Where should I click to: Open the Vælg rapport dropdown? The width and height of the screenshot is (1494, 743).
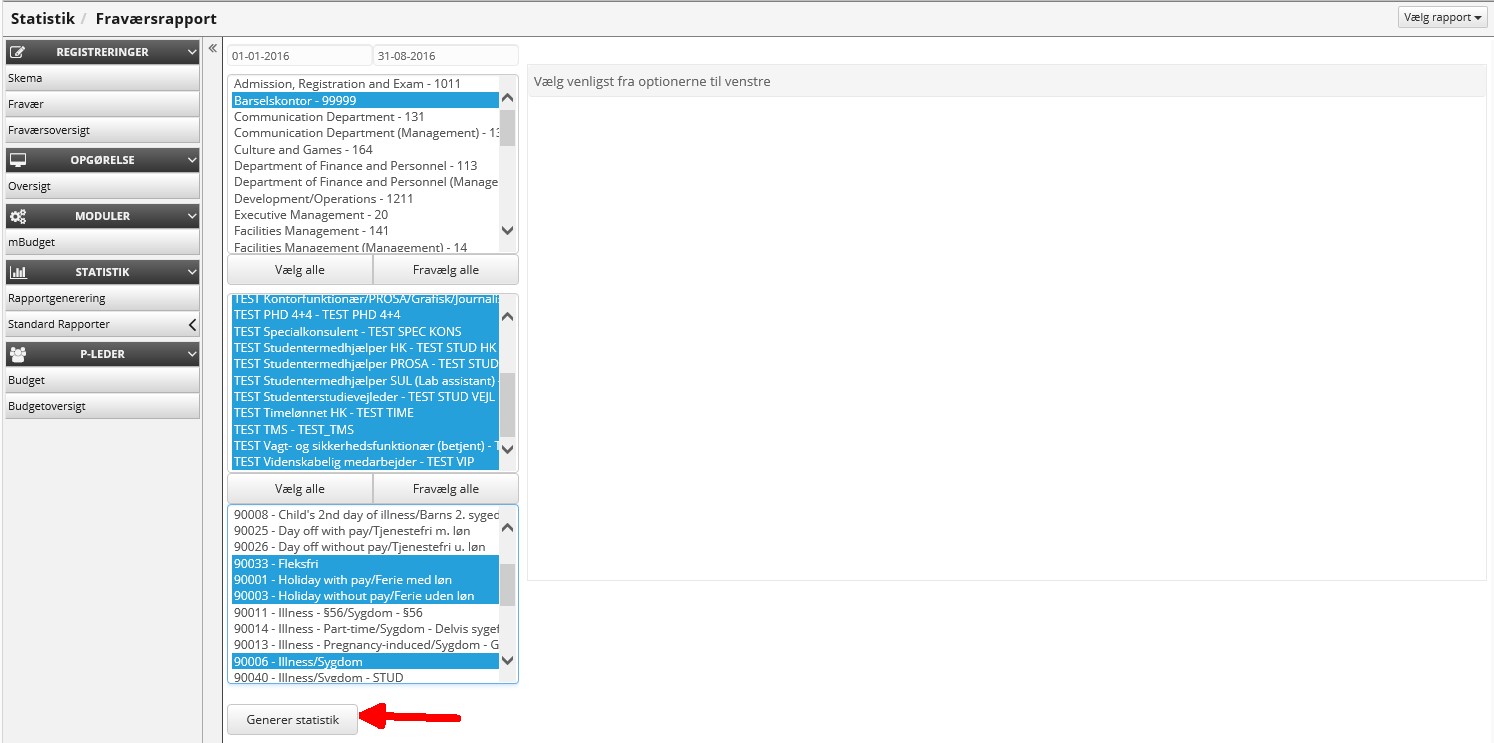[1442, 18]
